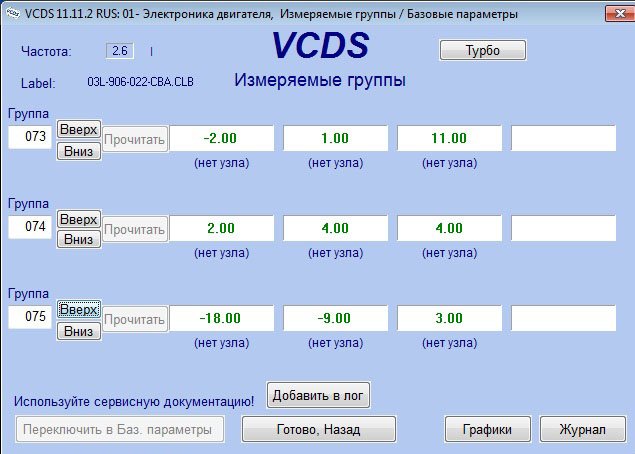Screen dimensions: 635x454
Task: Select the 1.00 value in group 073
Action: tap(336, 138)
